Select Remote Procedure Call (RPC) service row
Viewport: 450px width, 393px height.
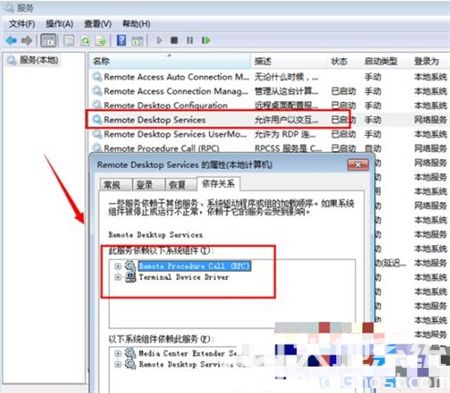(269, 148)
